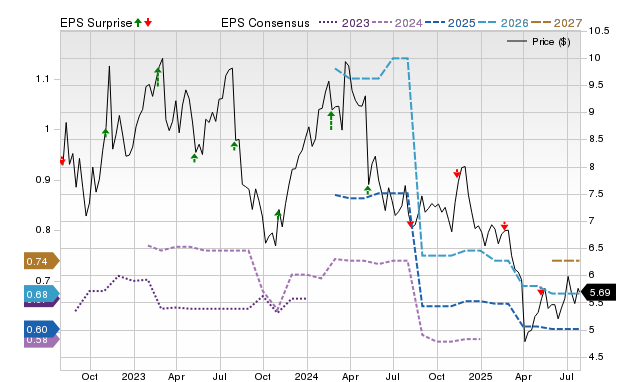Click the green surprise arrow near May 2024

click(368, 190)
